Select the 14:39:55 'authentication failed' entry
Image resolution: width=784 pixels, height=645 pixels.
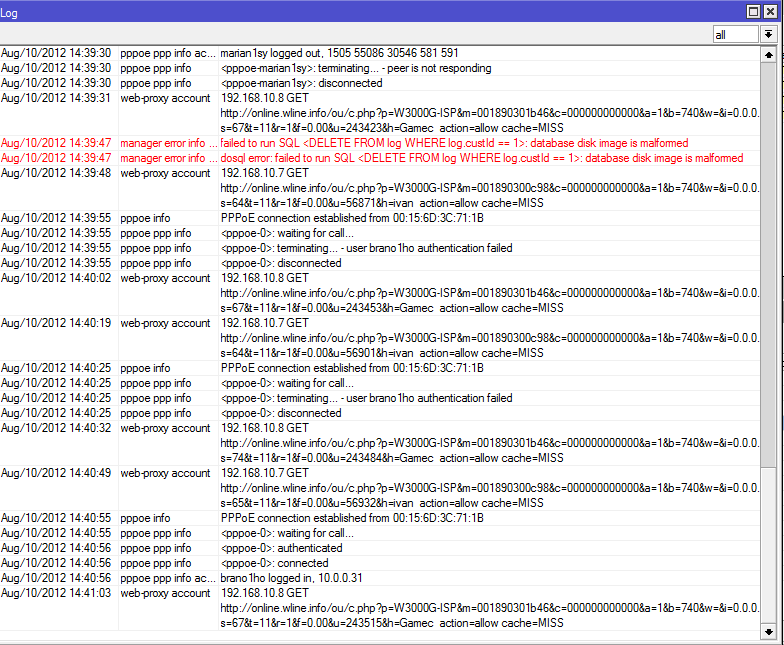point(380,248)
